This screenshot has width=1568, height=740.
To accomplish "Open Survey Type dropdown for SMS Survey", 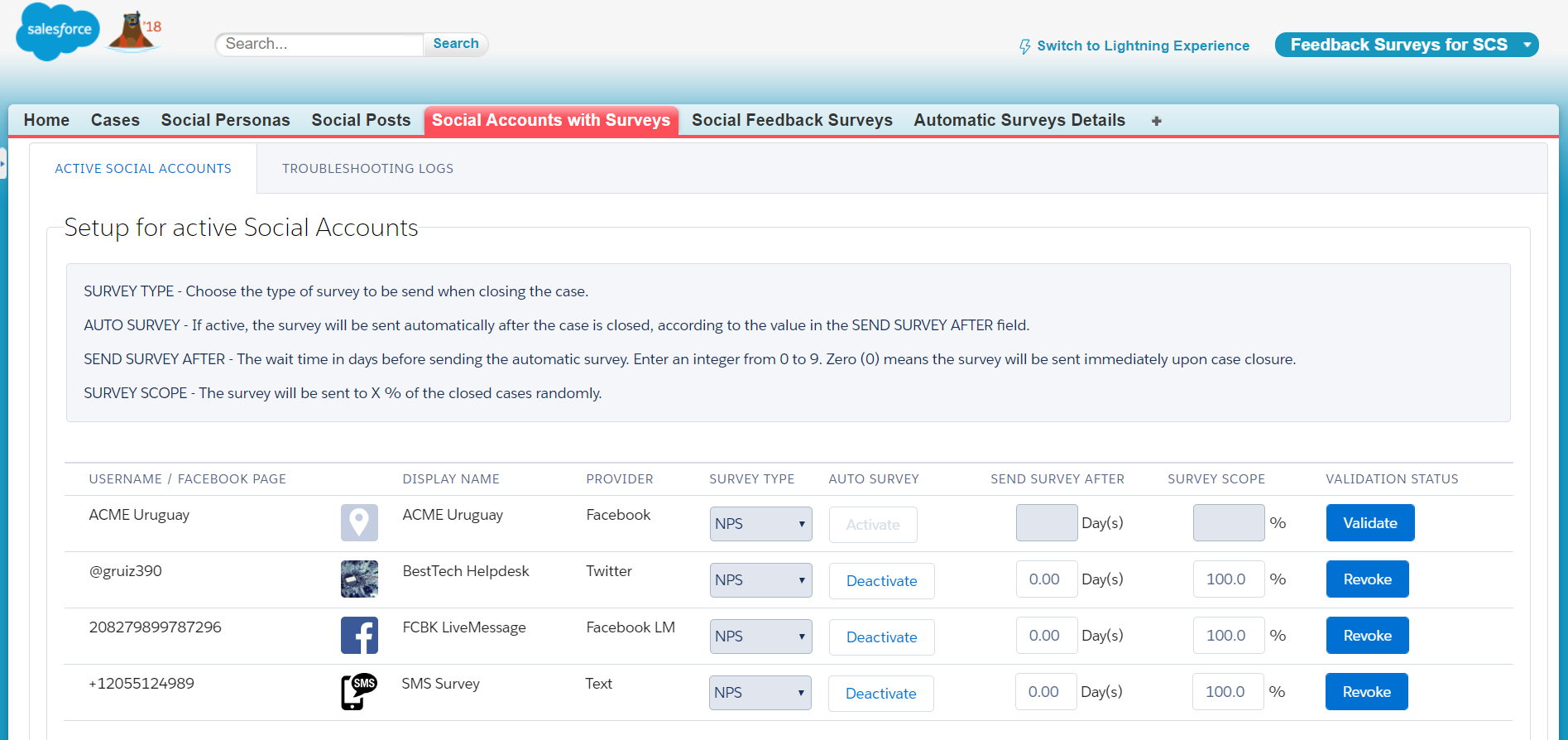I will [760, 693].
